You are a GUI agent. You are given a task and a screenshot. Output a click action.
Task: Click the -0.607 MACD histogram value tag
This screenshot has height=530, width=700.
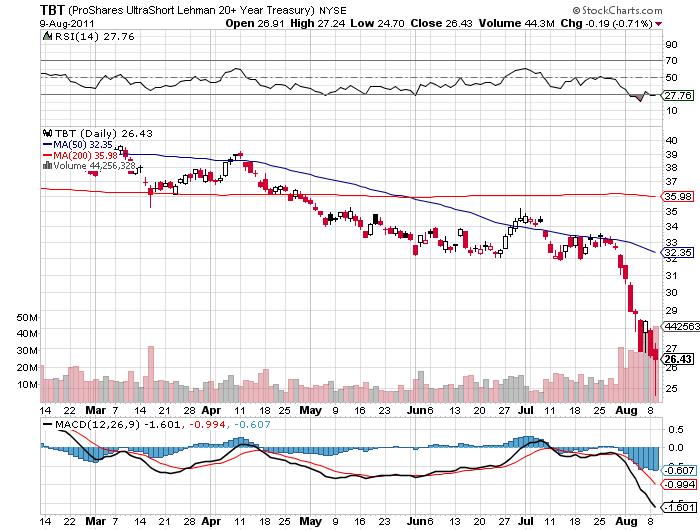tap(679, 470)
